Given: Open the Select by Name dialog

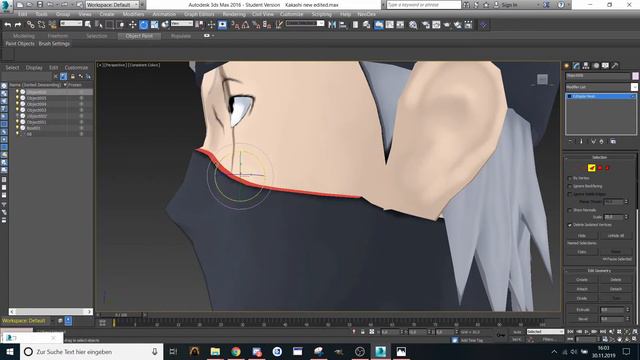Looking at the screenshot, I should (x=99, y=25).
